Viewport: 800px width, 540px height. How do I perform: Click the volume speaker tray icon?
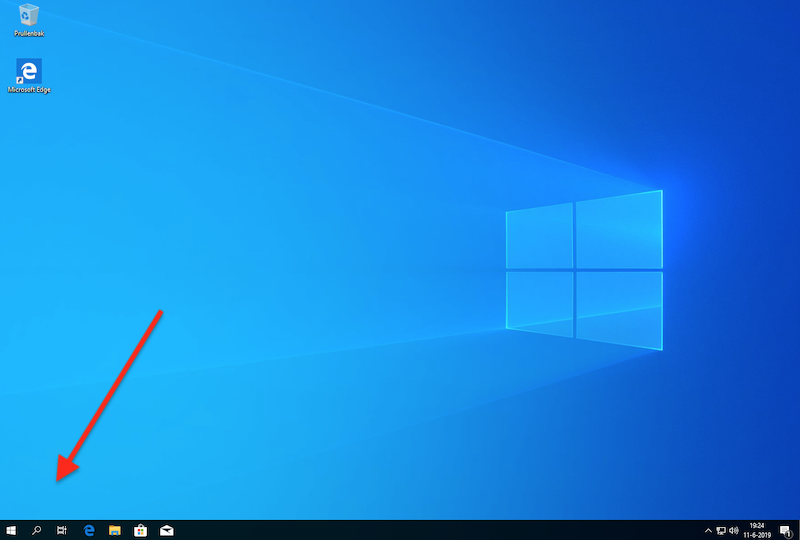click(733, 530)
